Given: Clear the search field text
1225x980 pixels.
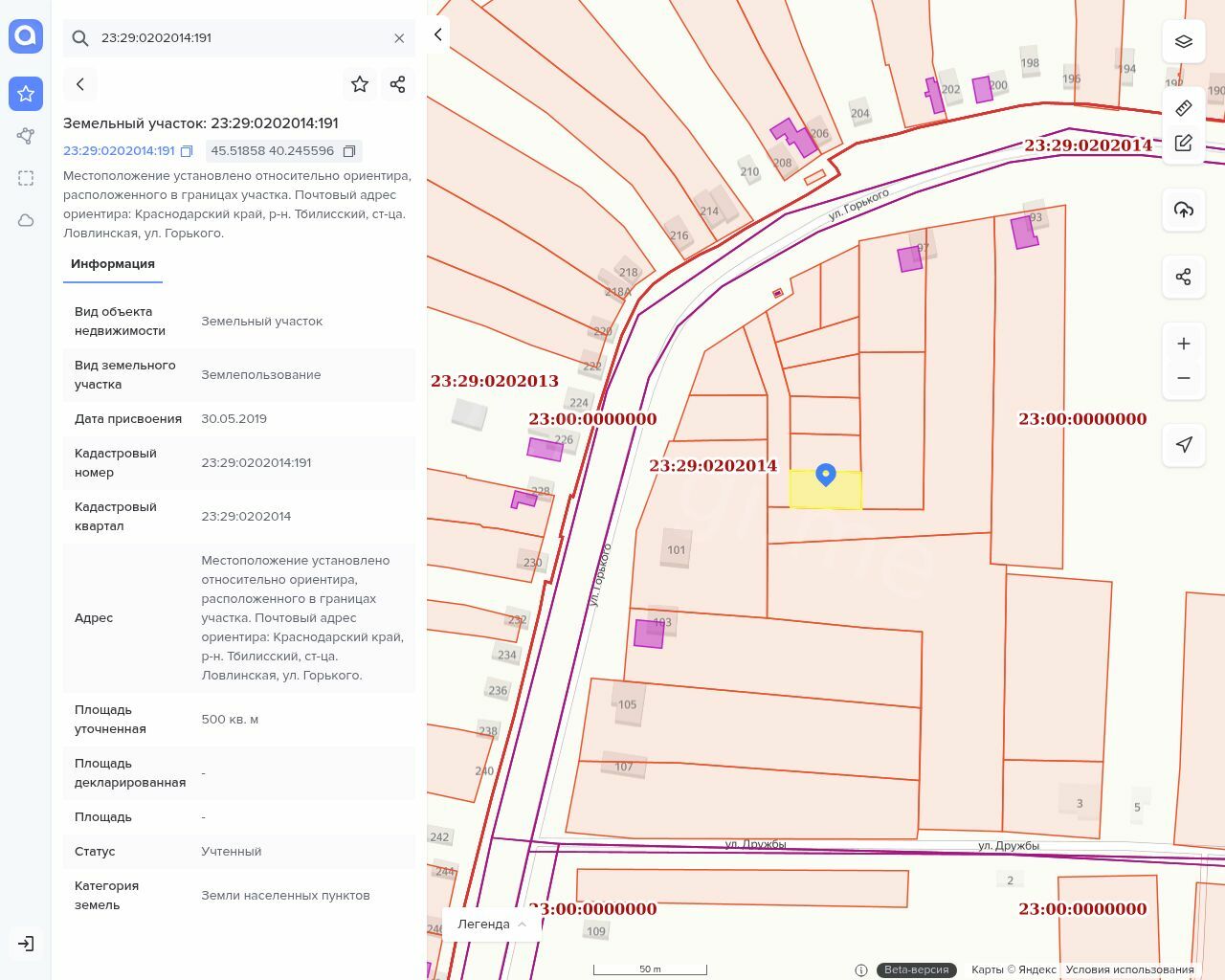Looking at the screenshot, I should click(399, 38).
